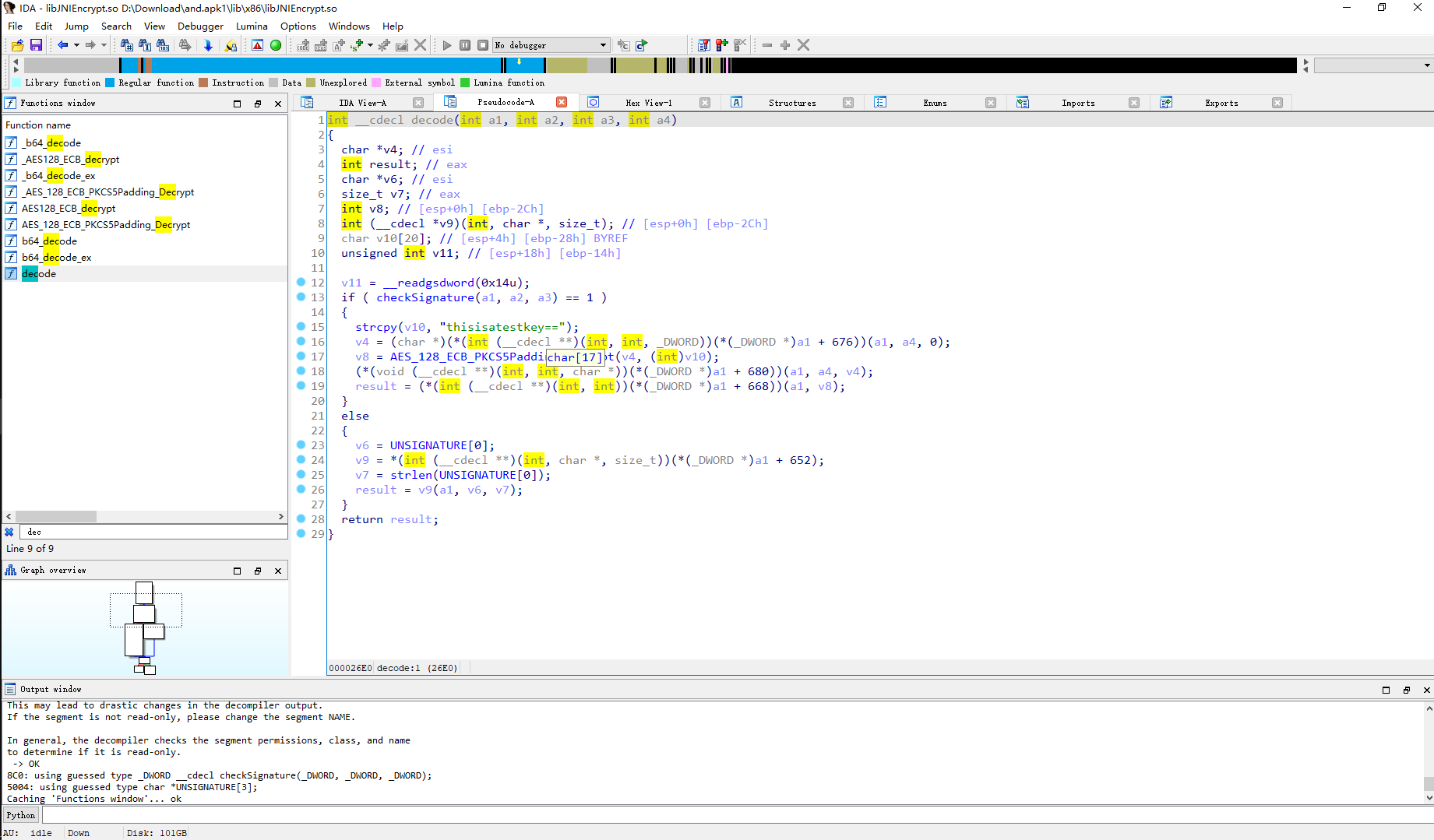Click the breakpoint list icon
The image size is (1434, 840).
[703, 45]
